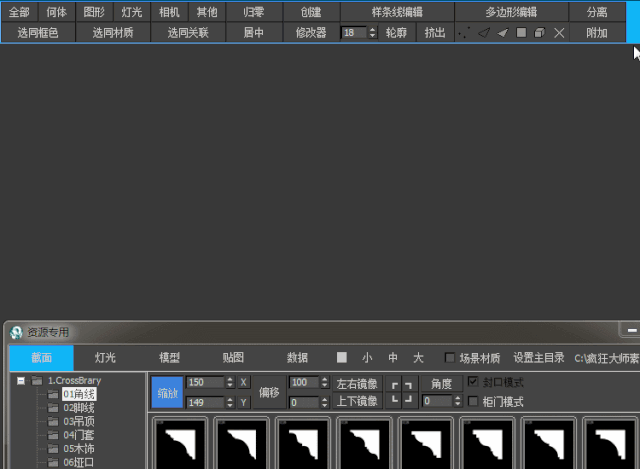
Task: Select the top-left corner alignment icon
Action: [x=395, y=385]
